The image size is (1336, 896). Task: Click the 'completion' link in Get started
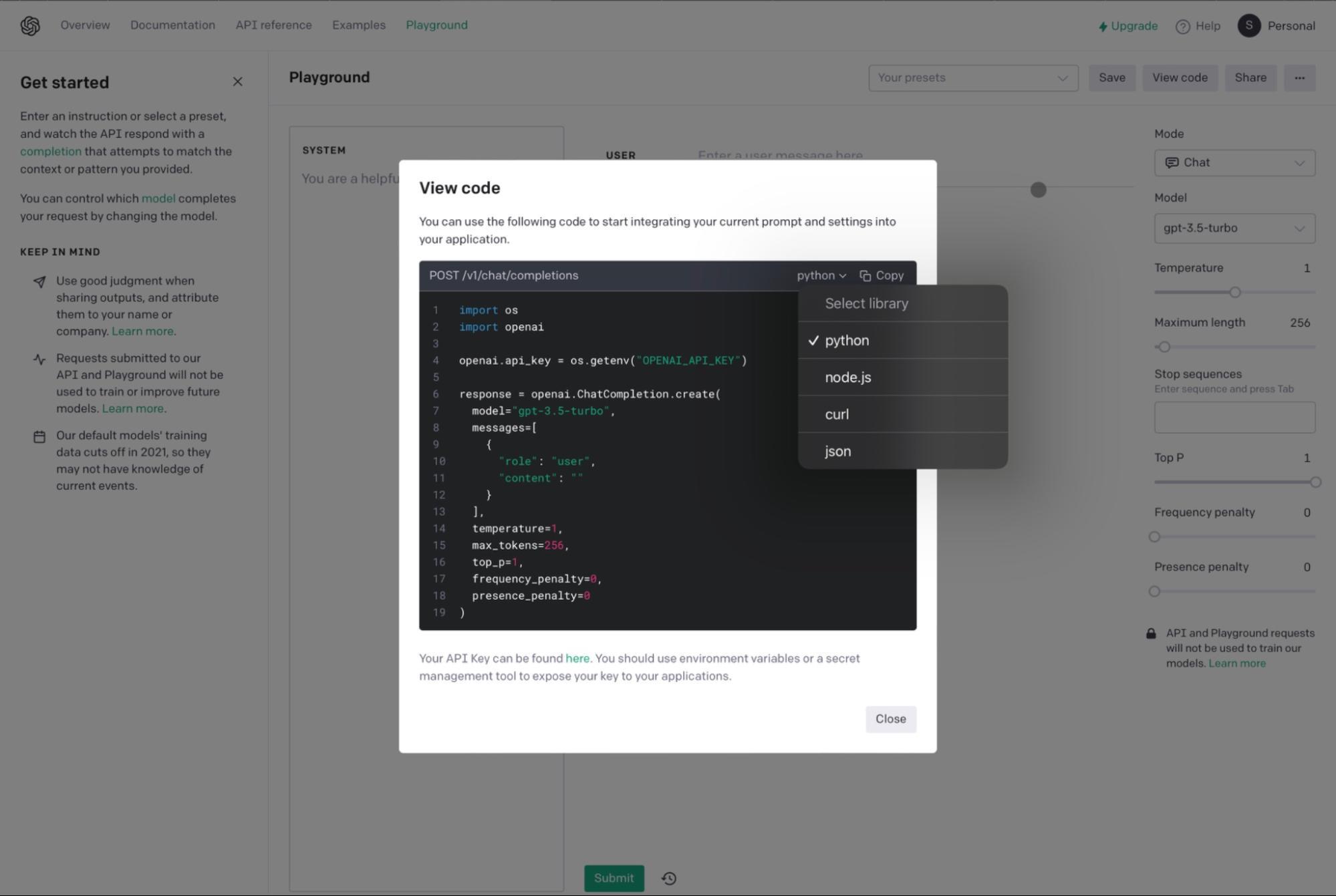point(51,151)
